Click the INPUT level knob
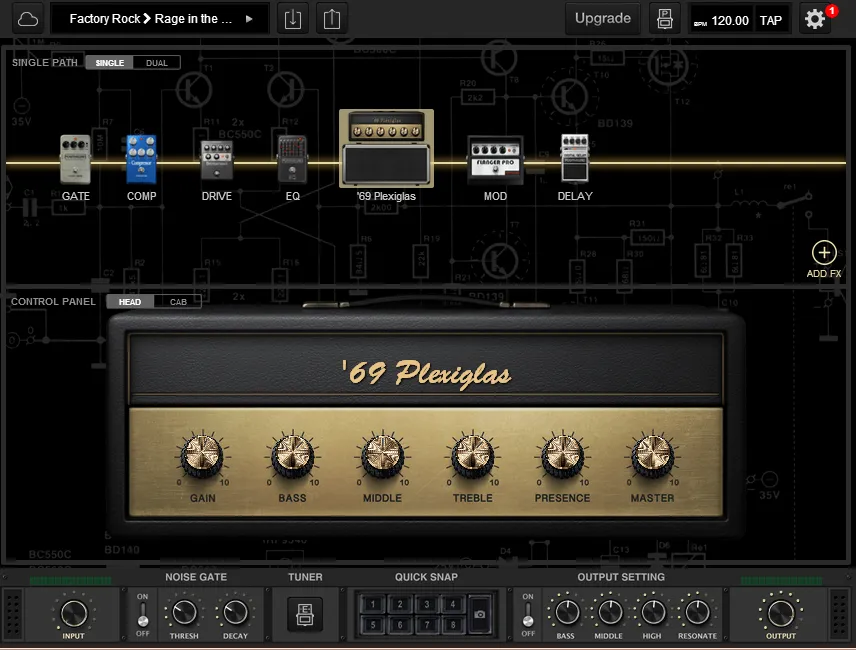Viewport: 856px width, 650px height. tap(73, 613)
